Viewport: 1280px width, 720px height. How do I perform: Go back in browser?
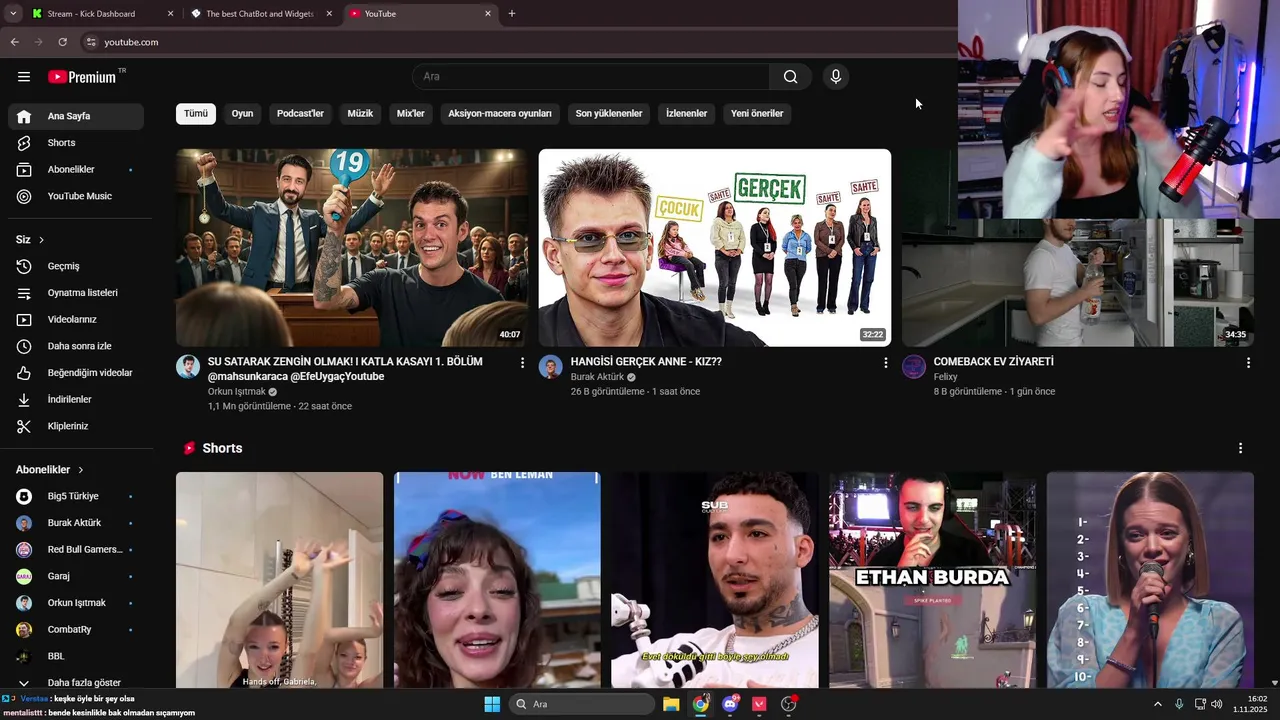[x=14, y=42]
